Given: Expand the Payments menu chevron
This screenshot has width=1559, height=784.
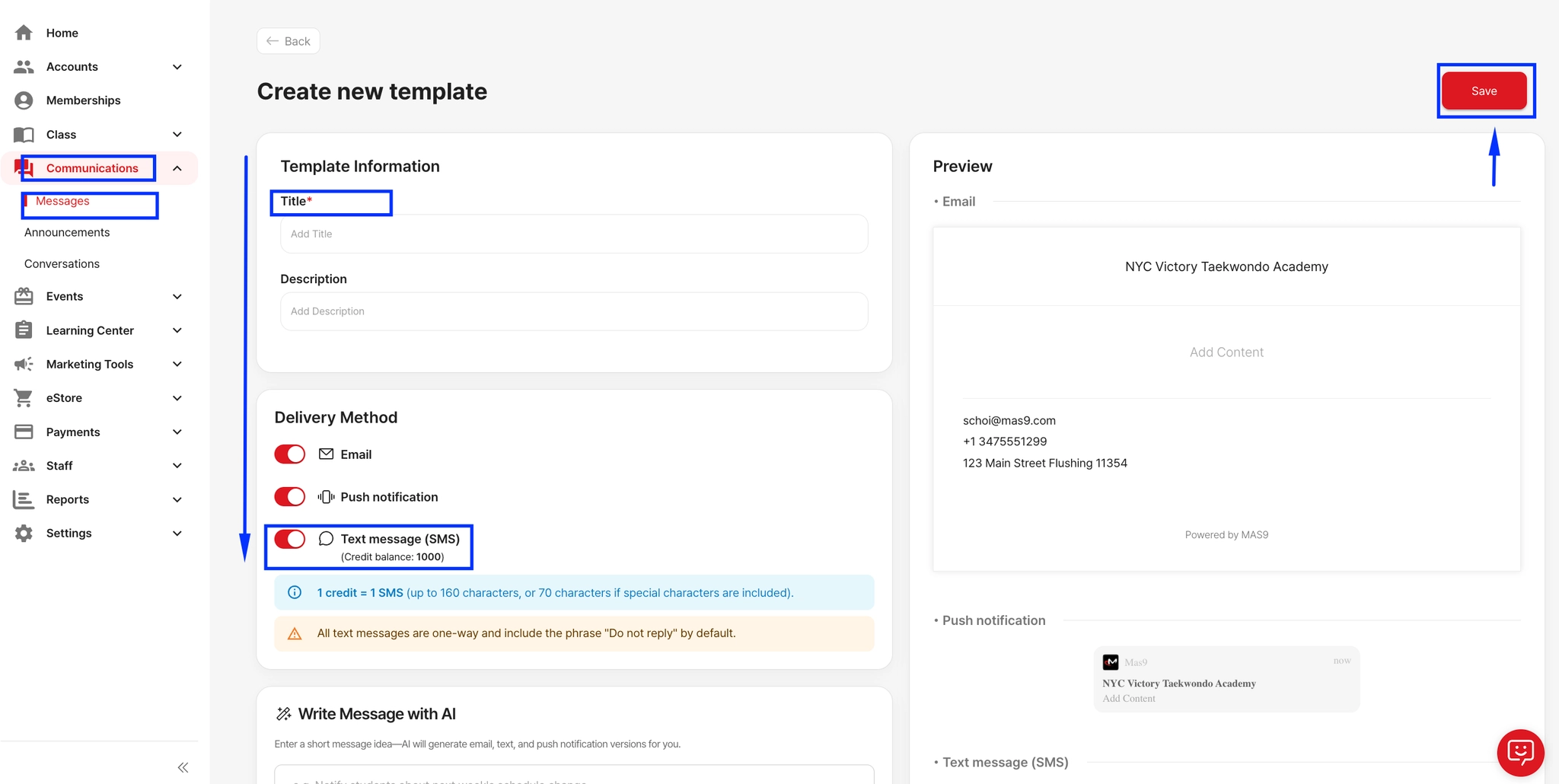Looking at the screenshot, I should tap(177, 432).
